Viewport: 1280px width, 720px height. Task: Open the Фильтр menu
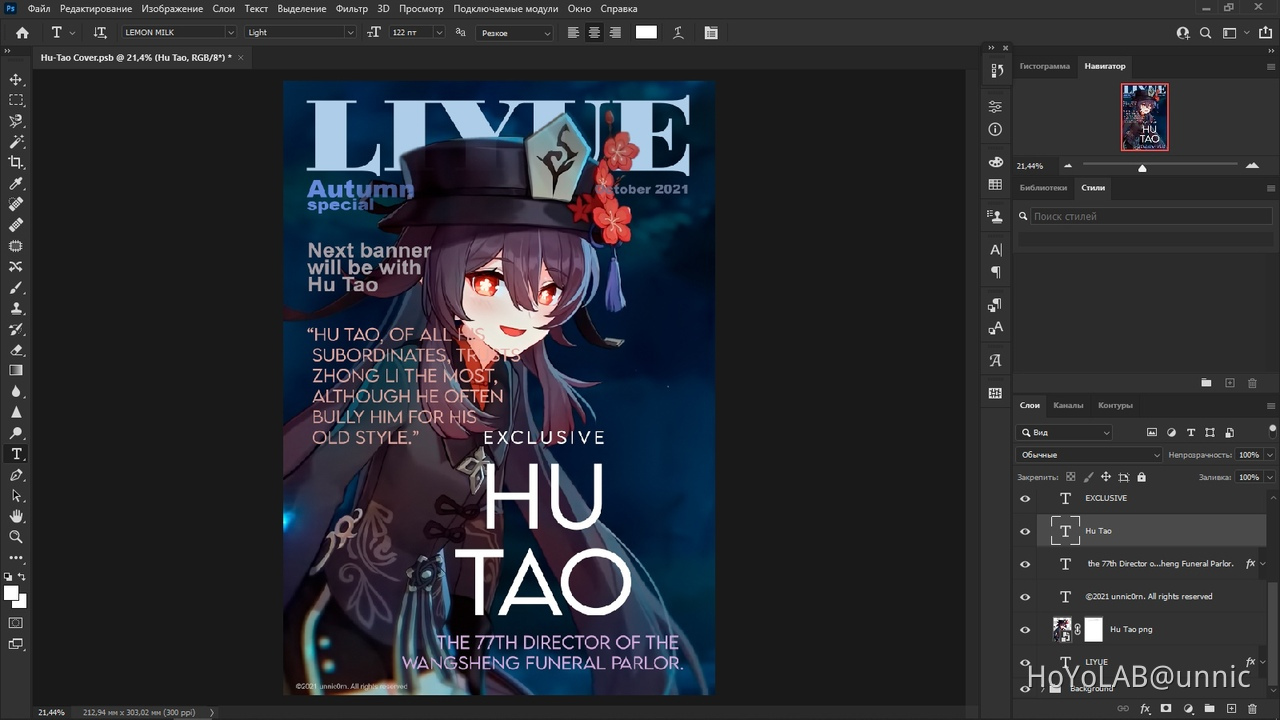click(x=351, y=9)
